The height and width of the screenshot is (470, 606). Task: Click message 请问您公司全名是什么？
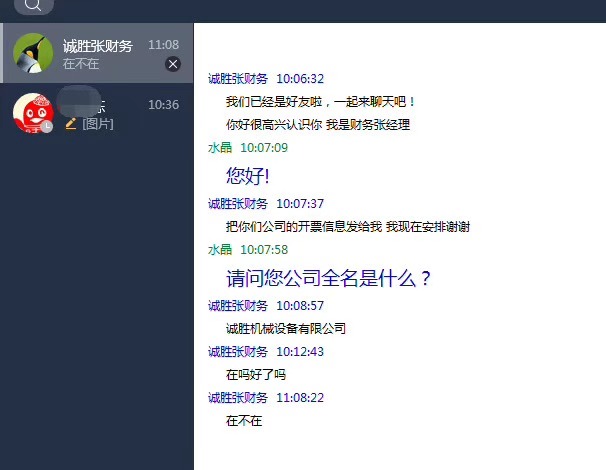click(329, 278)
